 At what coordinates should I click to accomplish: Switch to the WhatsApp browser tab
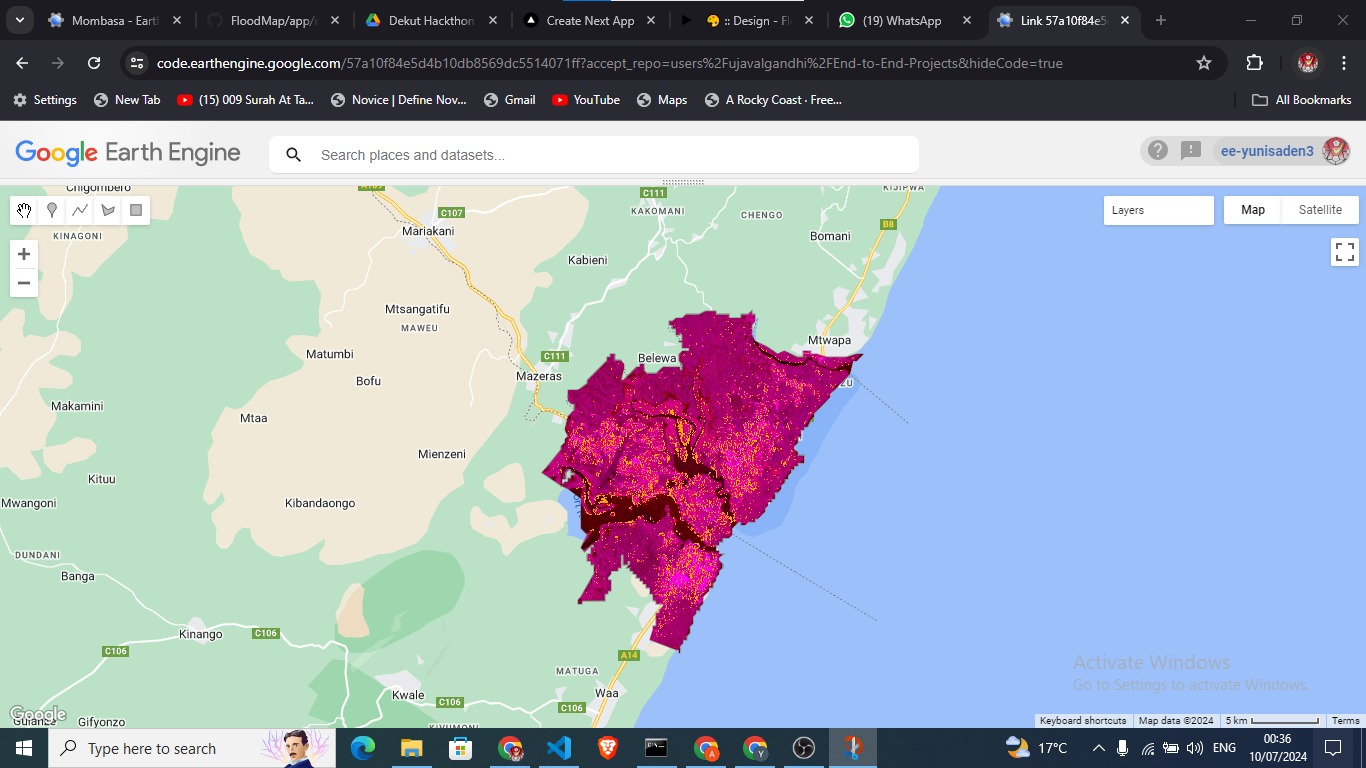(900, 20)
